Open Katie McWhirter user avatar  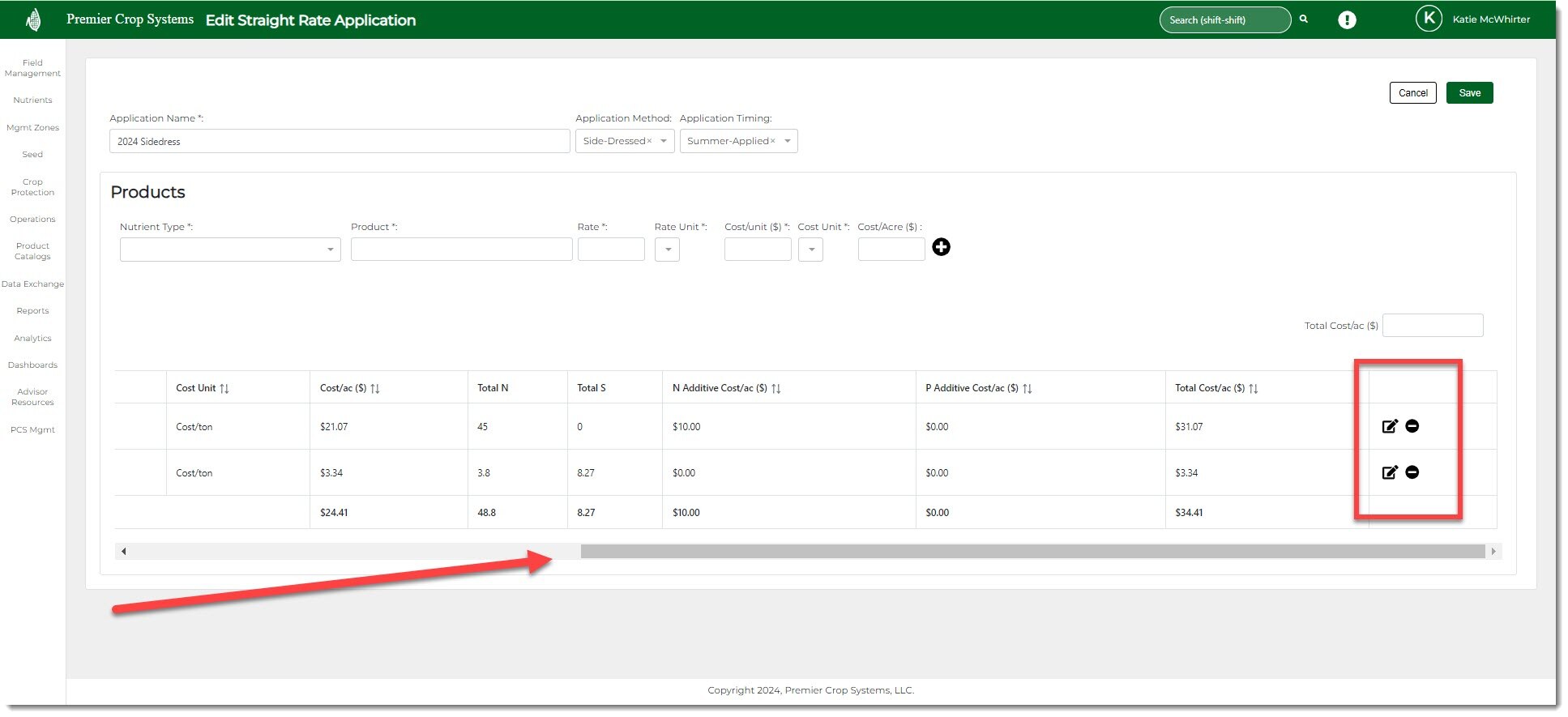click(x=1429, y=19)
